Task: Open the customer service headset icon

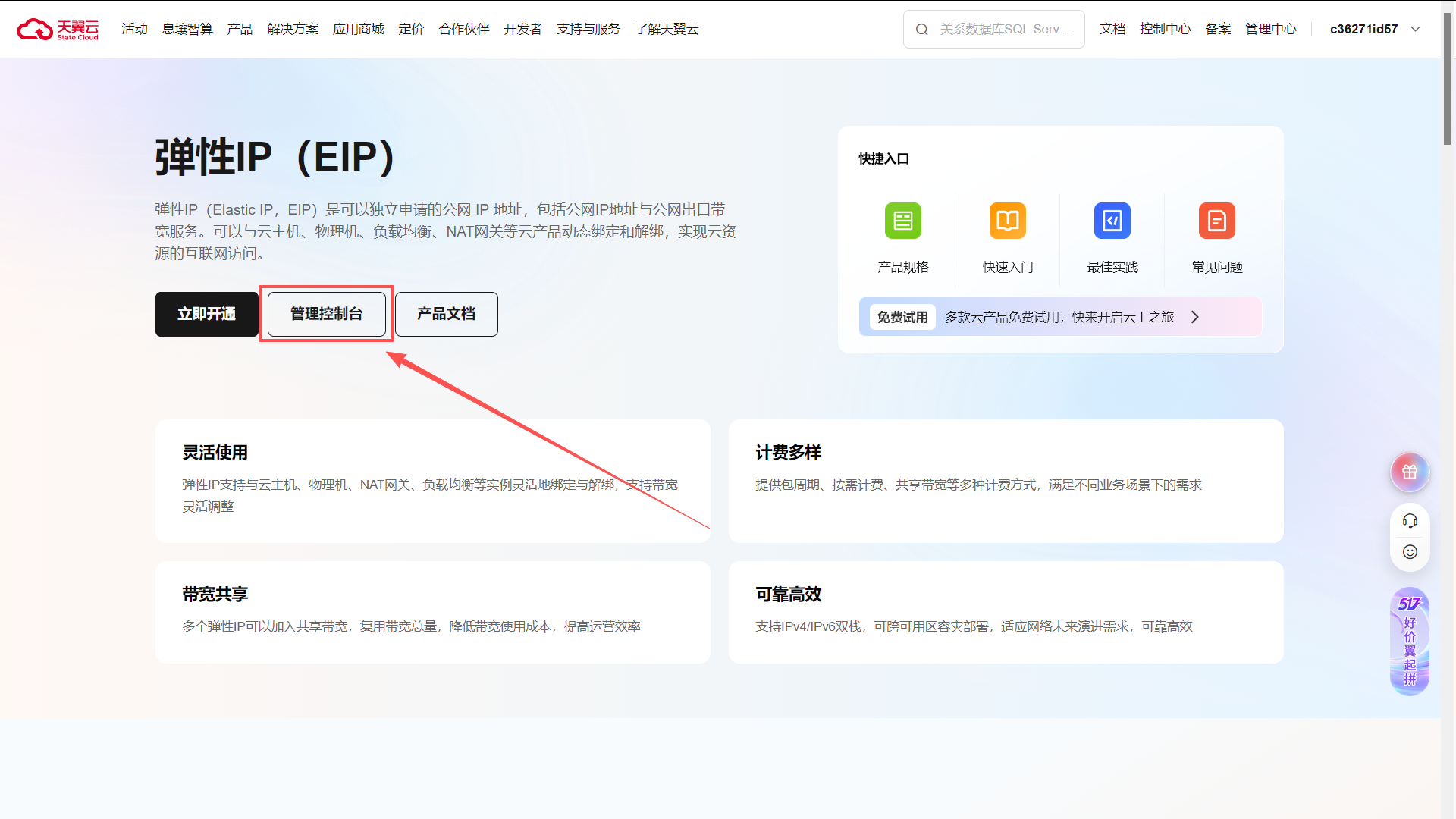Action: pos(1410,521)
